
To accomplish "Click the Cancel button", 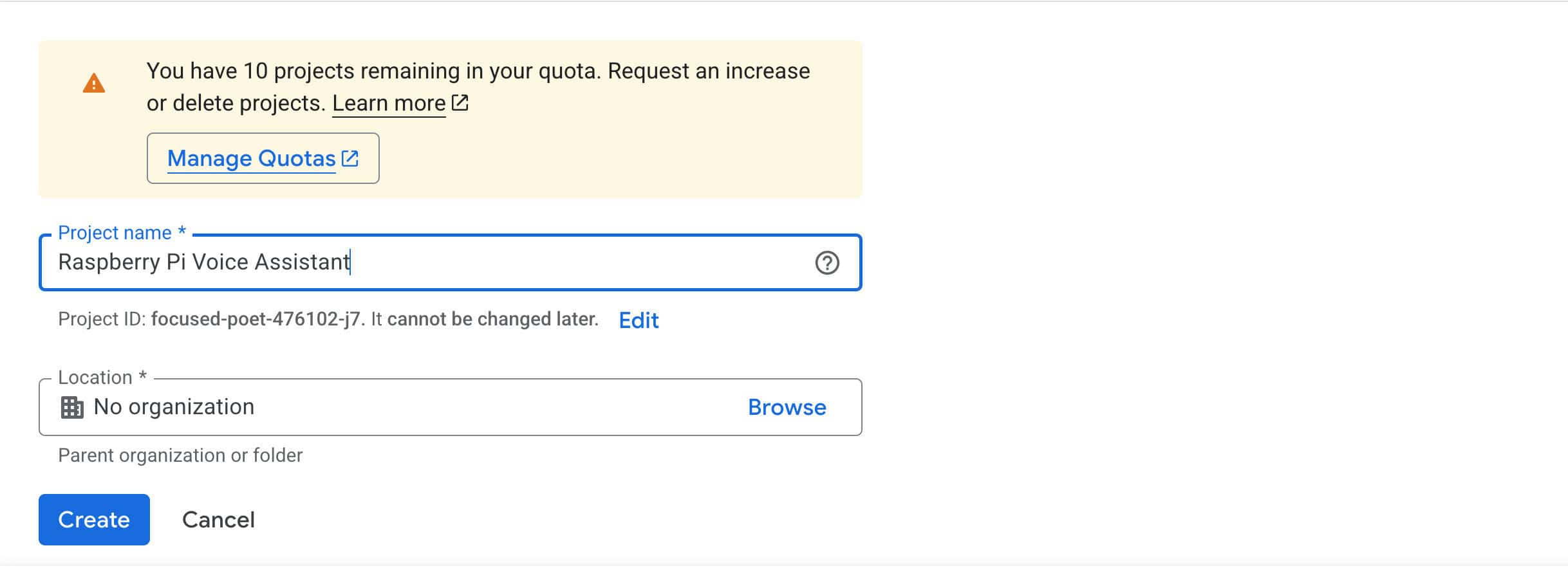I will (218, 520).
